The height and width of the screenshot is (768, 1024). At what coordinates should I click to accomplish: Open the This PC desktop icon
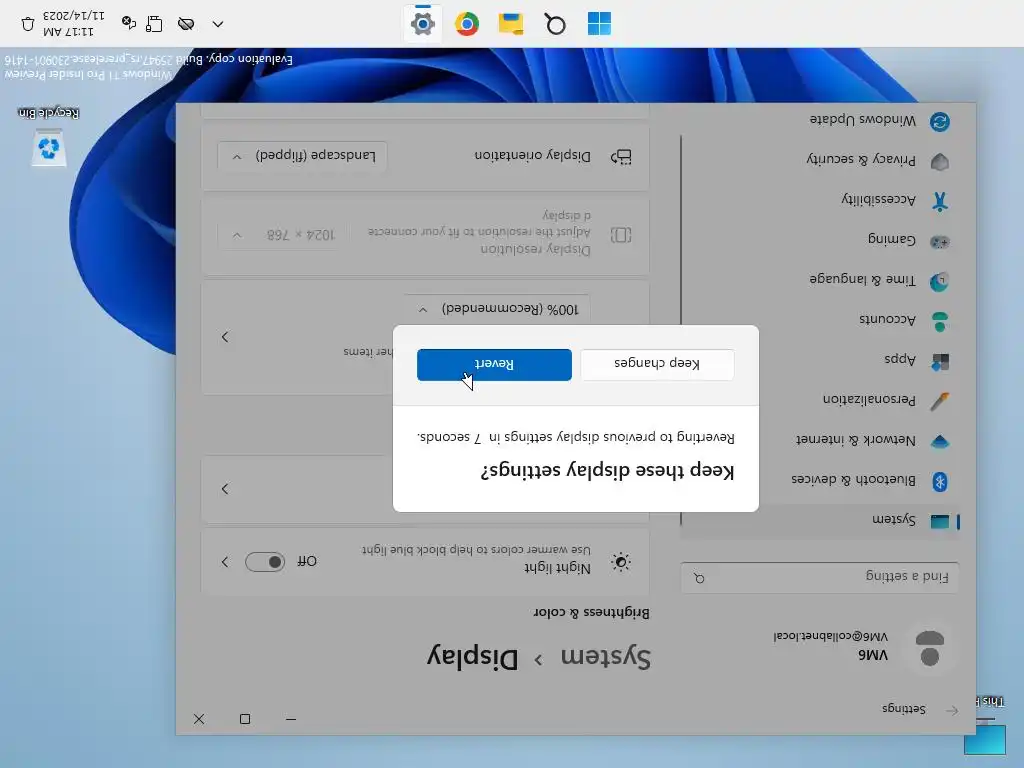click(x=985, y=726)
